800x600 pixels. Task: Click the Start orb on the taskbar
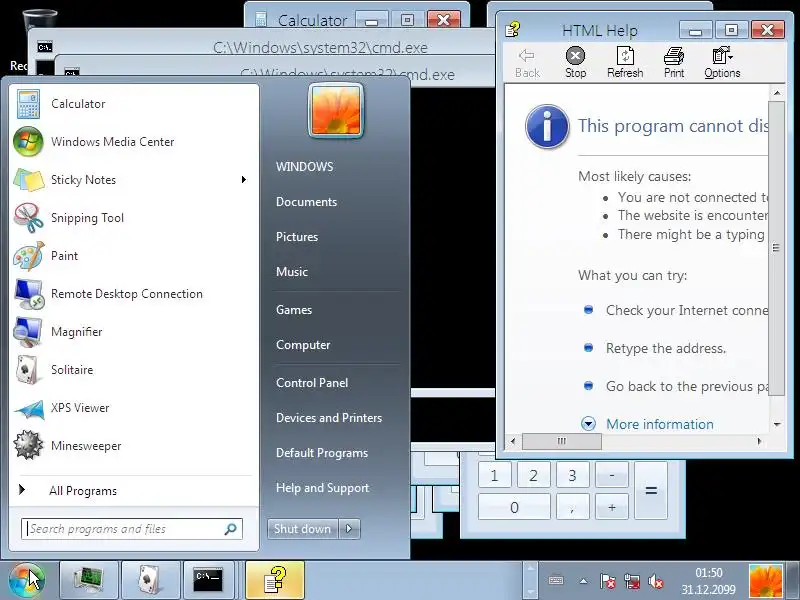[x=27, y=581]
